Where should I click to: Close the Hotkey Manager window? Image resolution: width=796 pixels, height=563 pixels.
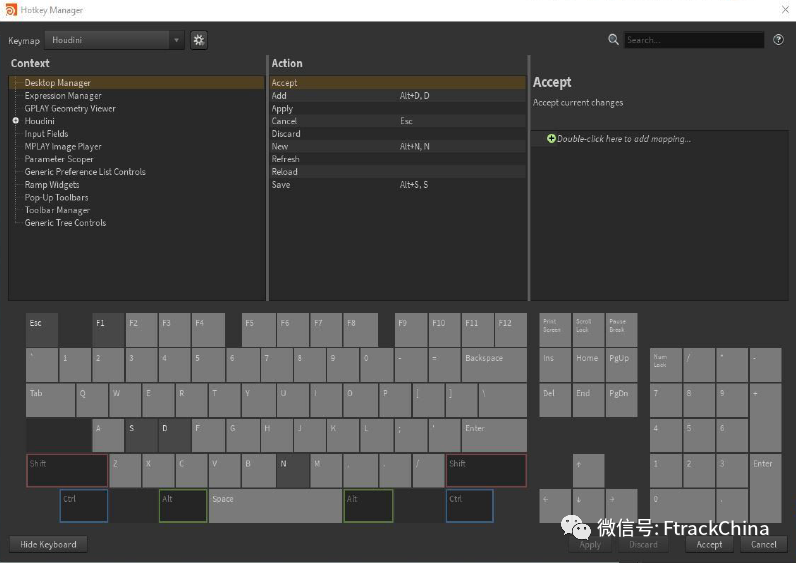(785, 10)
